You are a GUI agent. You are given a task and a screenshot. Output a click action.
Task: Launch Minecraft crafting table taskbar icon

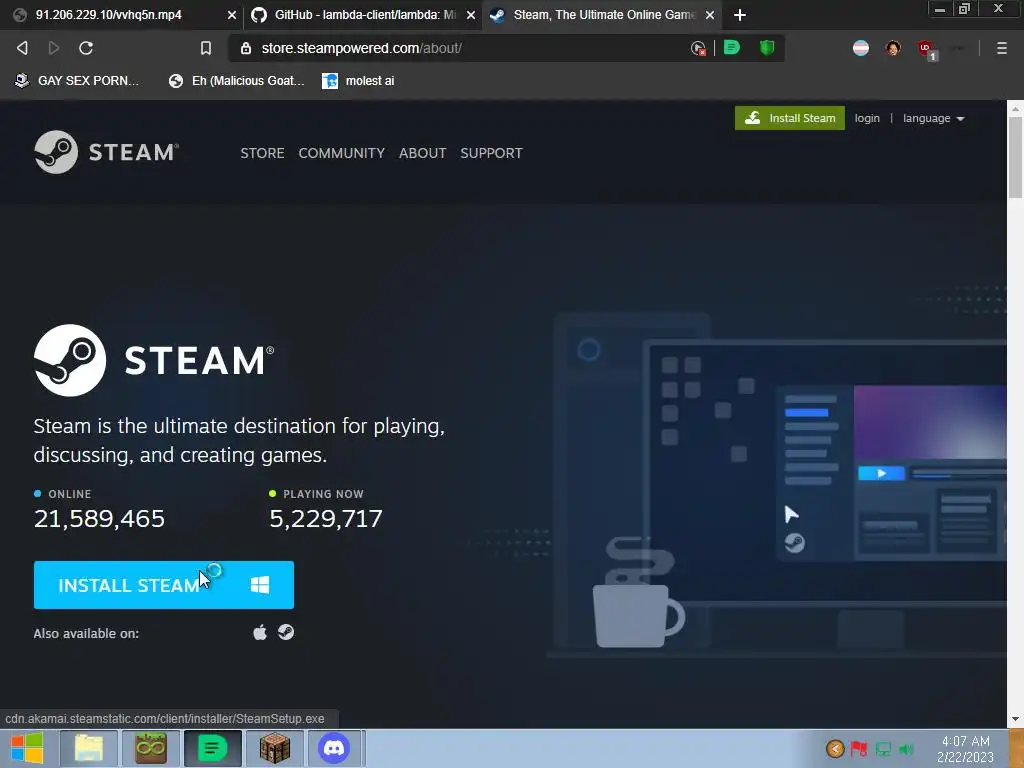coord(274,748)
